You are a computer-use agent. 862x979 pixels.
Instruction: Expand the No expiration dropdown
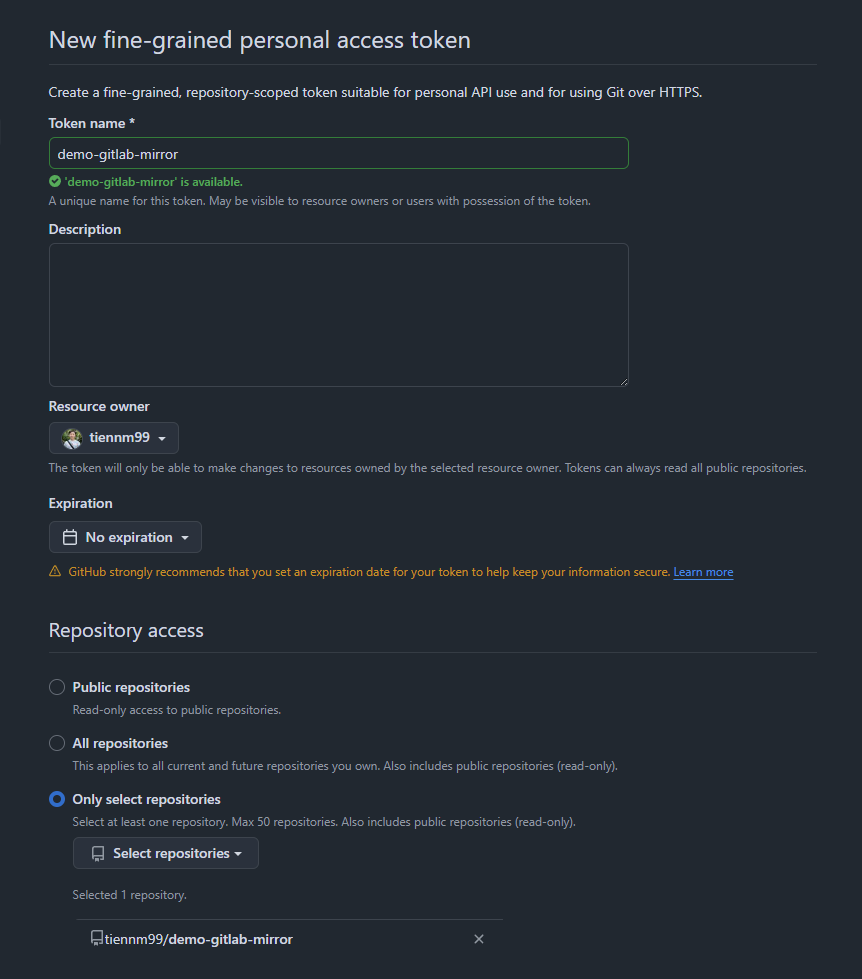click(125, 537)
